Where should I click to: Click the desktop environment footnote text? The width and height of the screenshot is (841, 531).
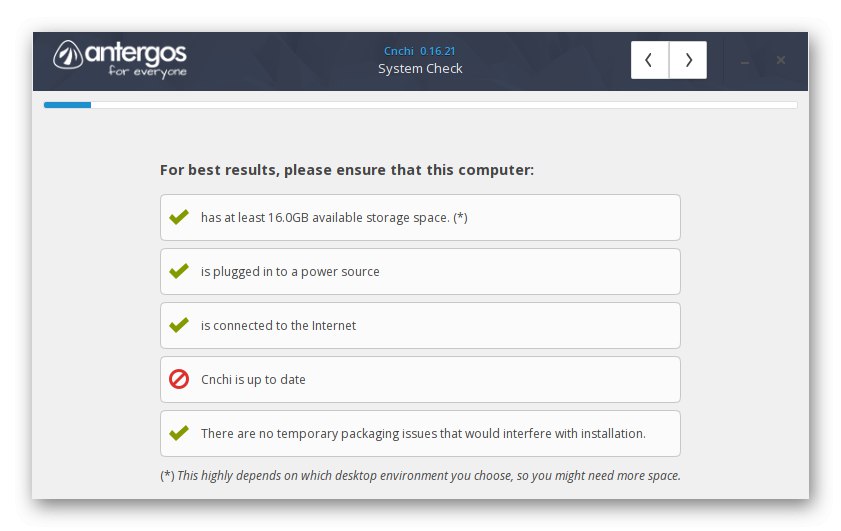pos(420,475)
